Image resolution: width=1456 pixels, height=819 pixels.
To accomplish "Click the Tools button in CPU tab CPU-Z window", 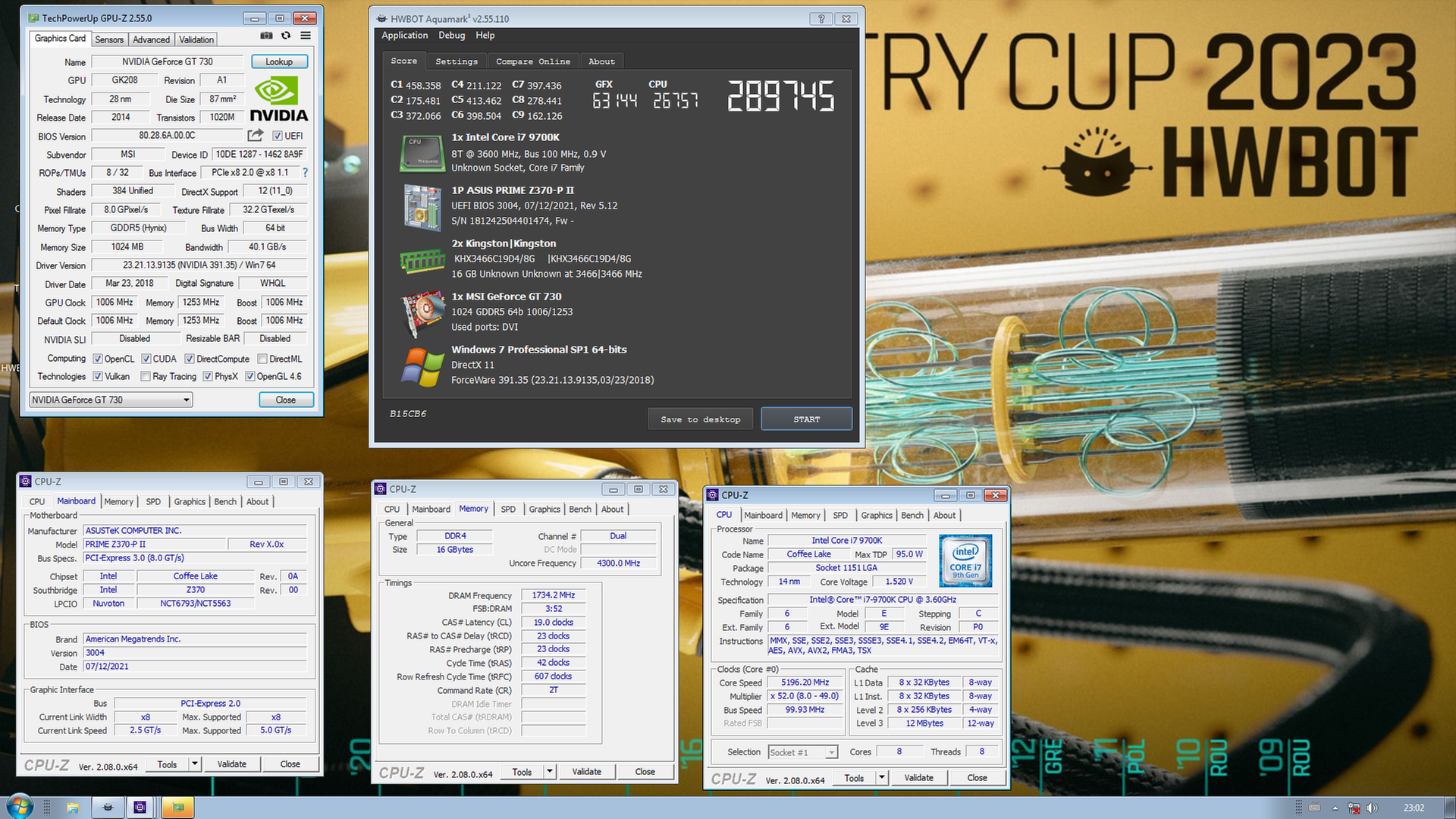I will (x=855, y=777).
